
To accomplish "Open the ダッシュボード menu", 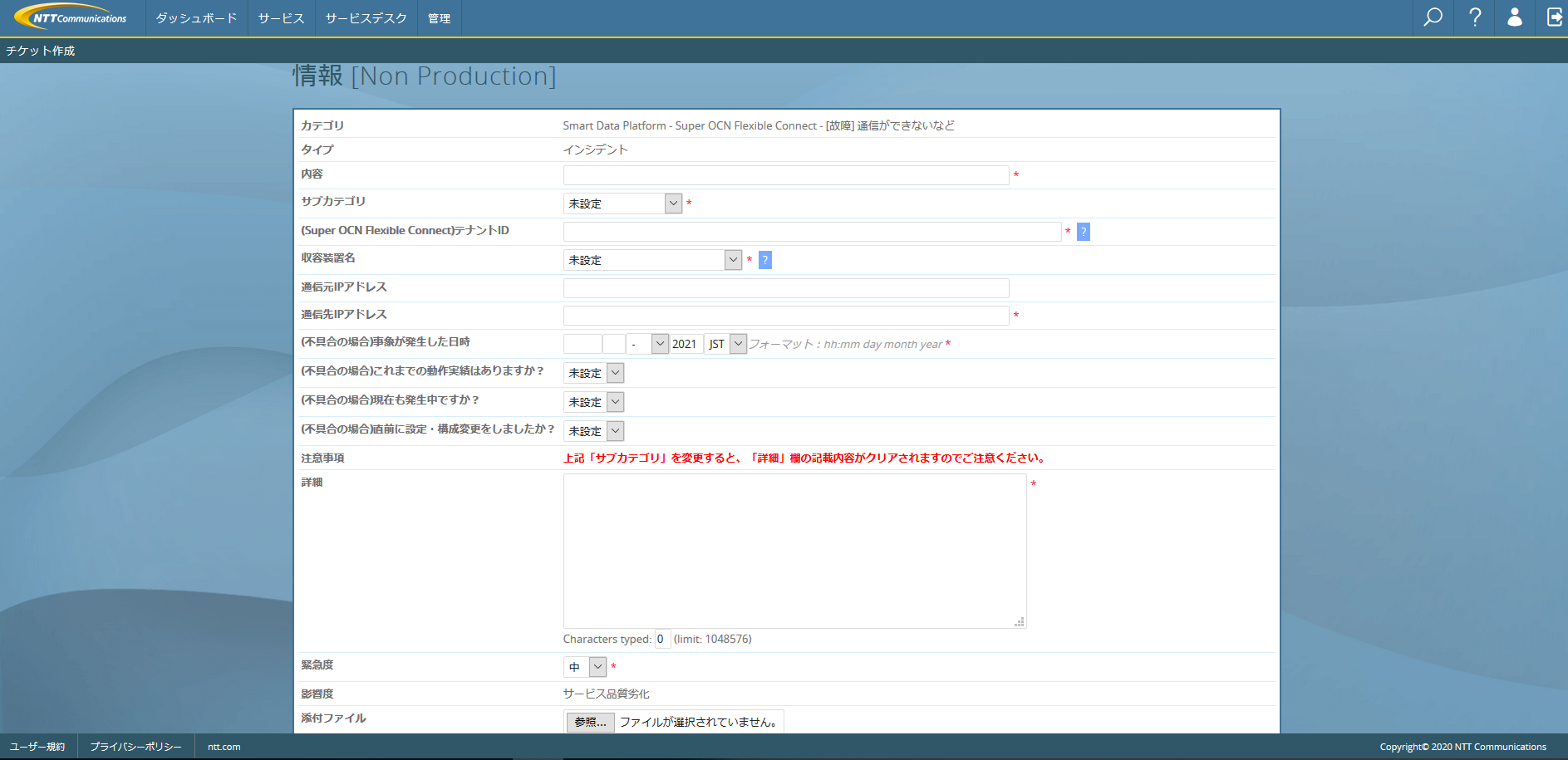I will coord(196,18).
